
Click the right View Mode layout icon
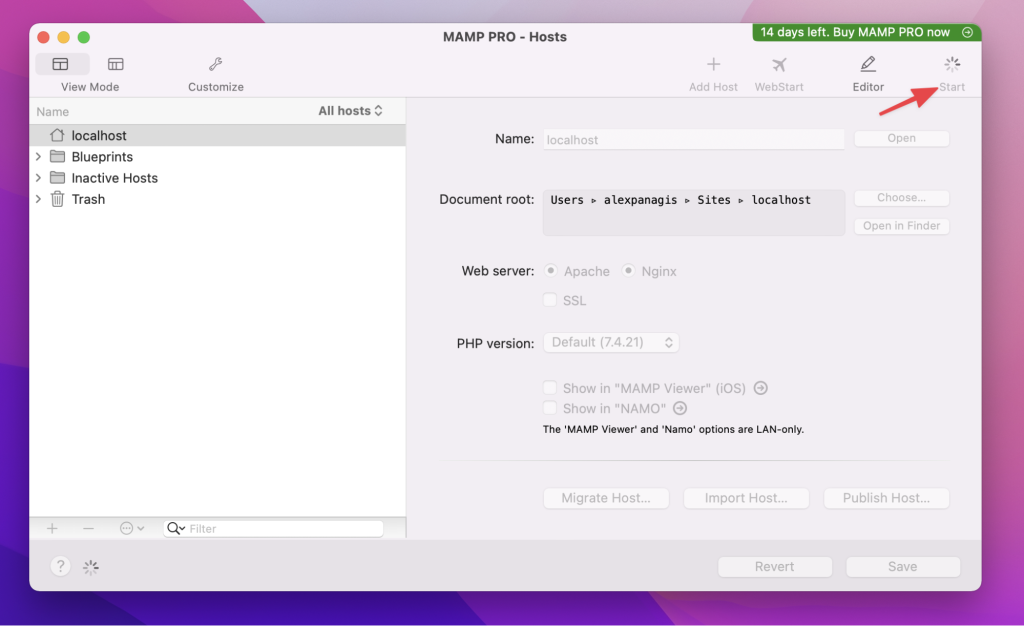point(116,64)
